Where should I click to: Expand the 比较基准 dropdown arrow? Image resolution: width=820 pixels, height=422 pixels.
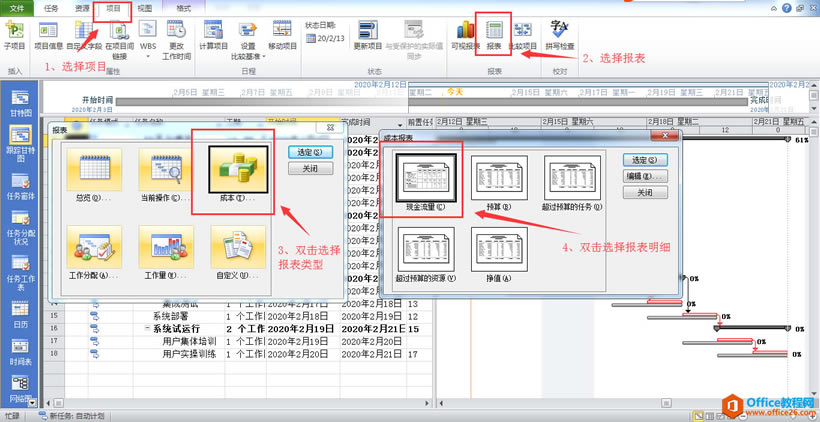pos(265,56)
